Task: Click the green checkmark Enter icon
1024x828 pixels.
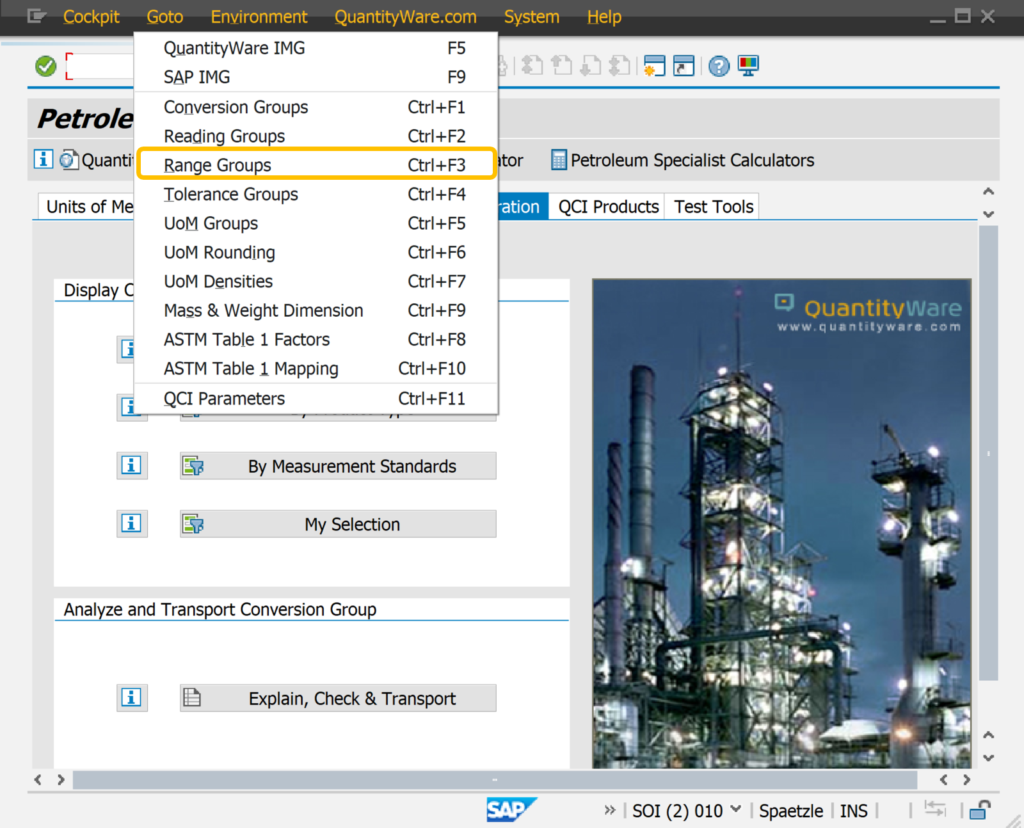Action: pos(46,66)
